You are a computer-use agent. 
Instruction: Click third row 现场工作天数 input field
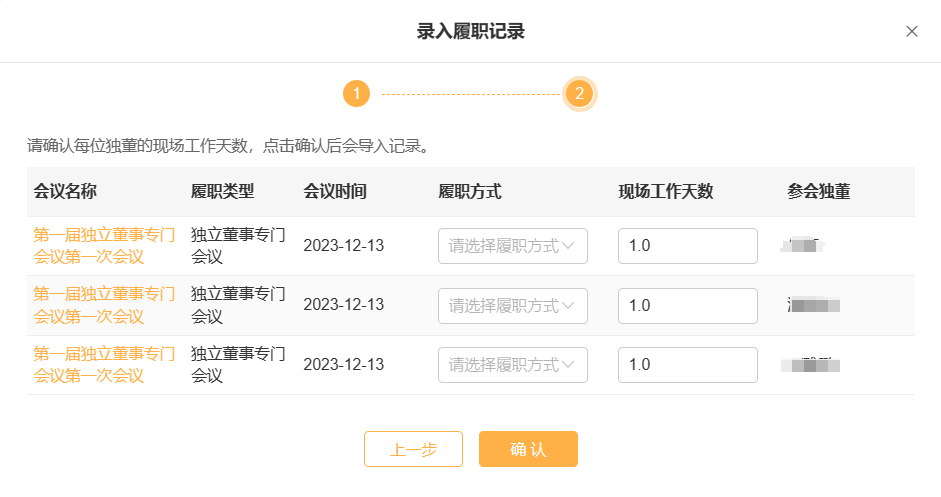point(687,364)
